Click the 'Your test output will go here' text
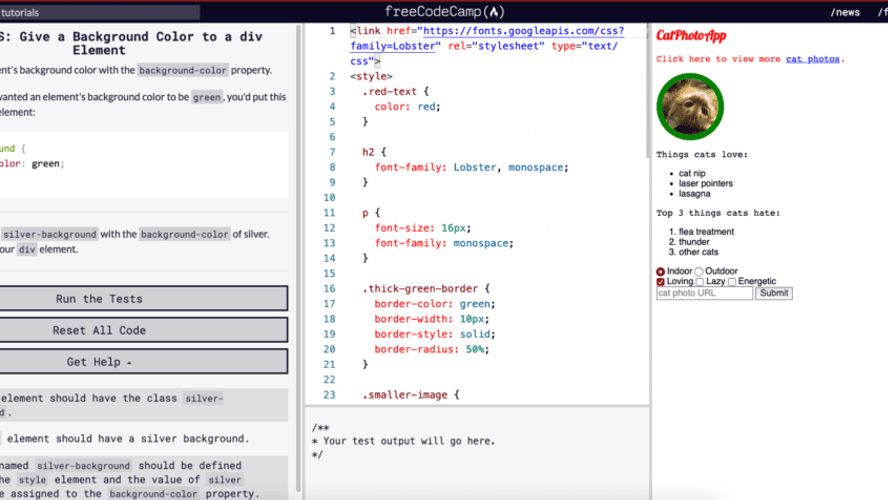Screen dimensions: 888x500 pos(408,441)
